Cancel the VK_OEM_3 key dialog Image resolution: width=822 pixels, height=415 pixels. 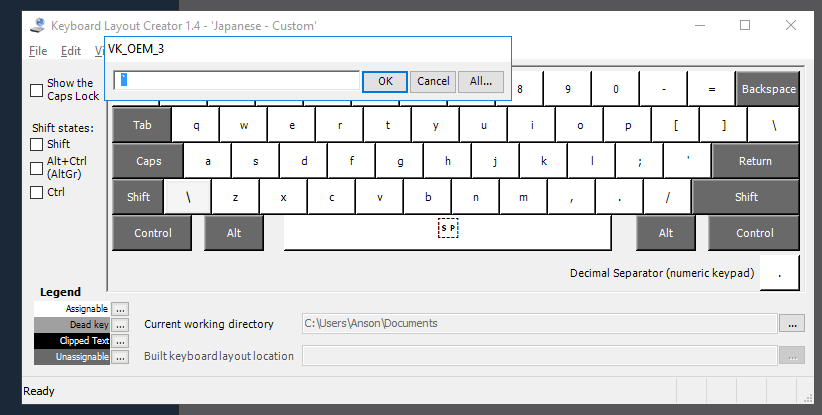433,81
